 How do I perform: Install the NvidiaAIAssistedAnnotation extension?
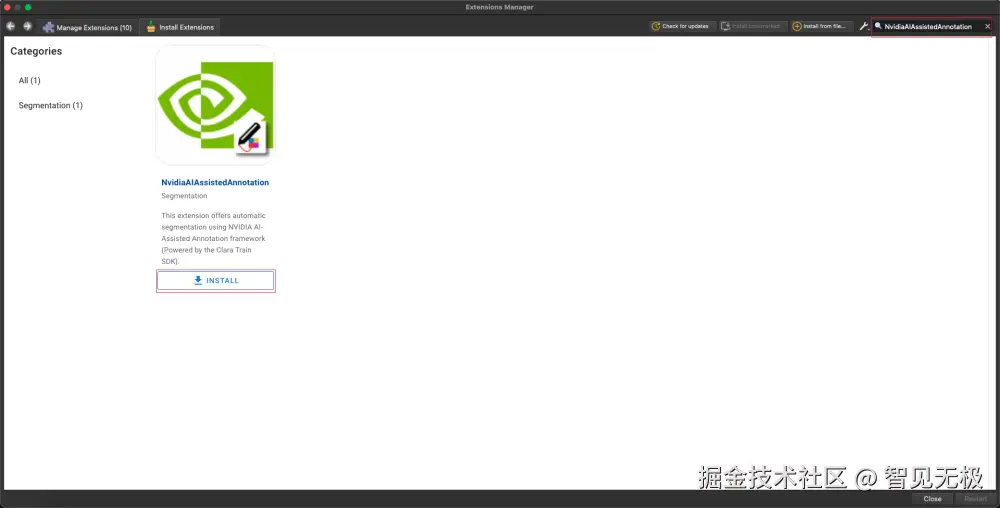216,280
